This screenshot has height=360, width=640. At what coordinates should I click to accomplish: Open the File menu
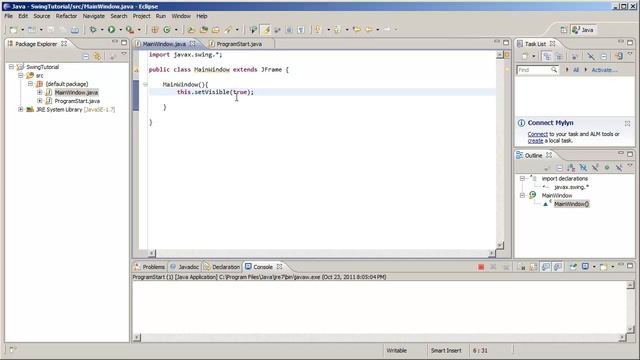(9, 16)
